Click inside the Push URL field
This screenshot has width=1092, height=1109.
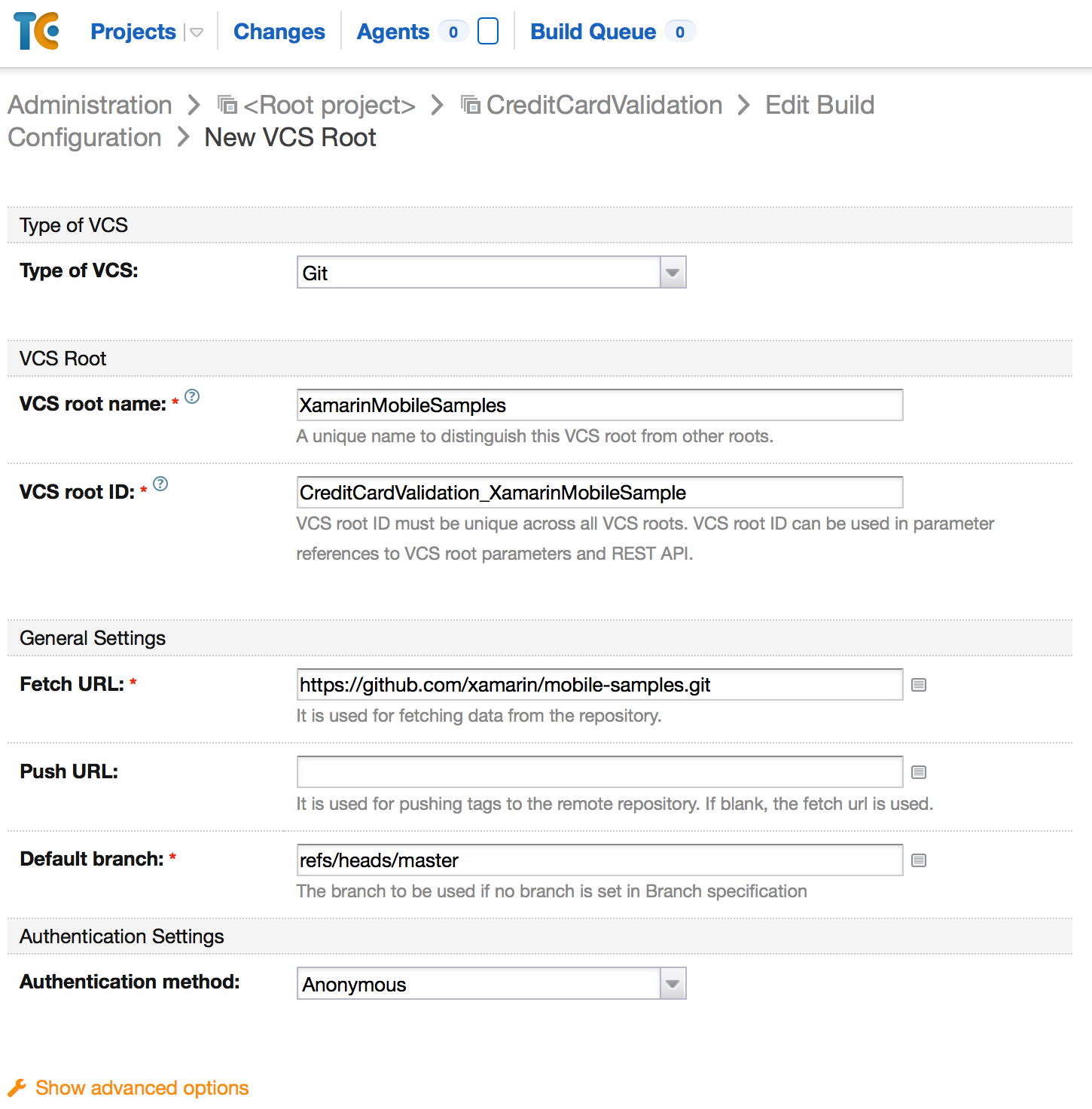[599, 771]
